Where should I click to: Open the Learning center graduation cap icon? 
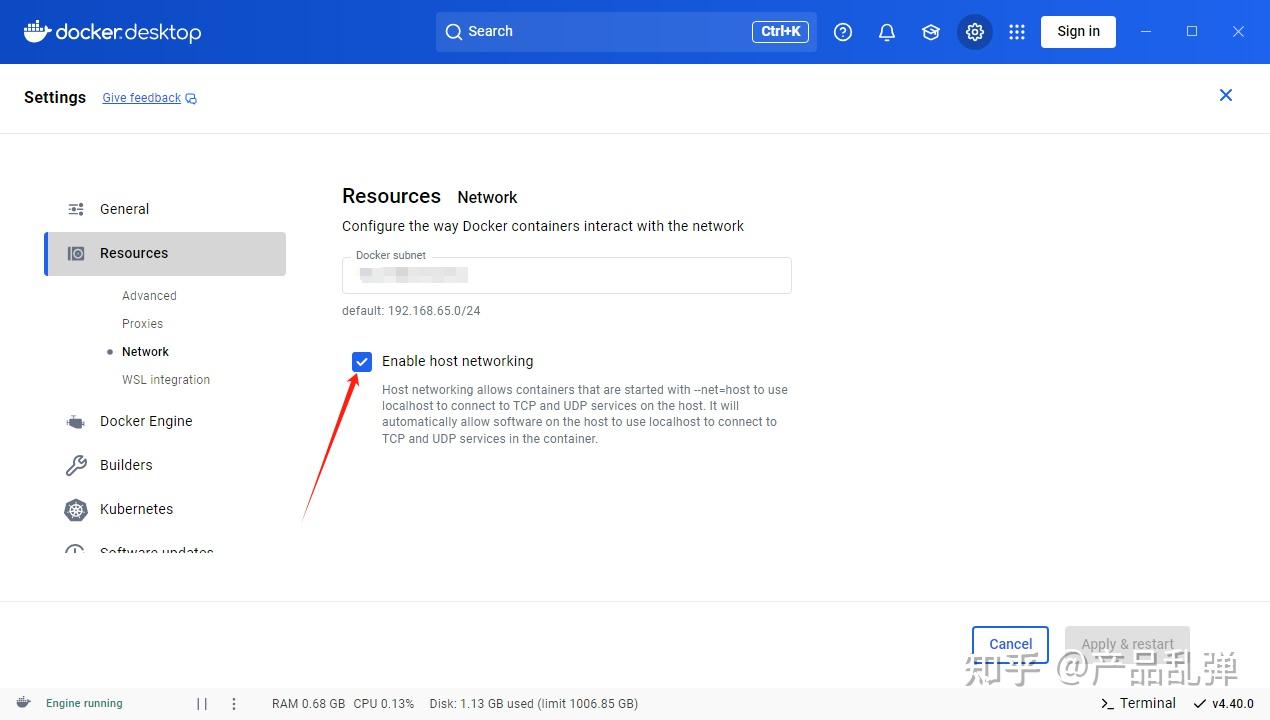pyautogui.click(x=931, y=32)
